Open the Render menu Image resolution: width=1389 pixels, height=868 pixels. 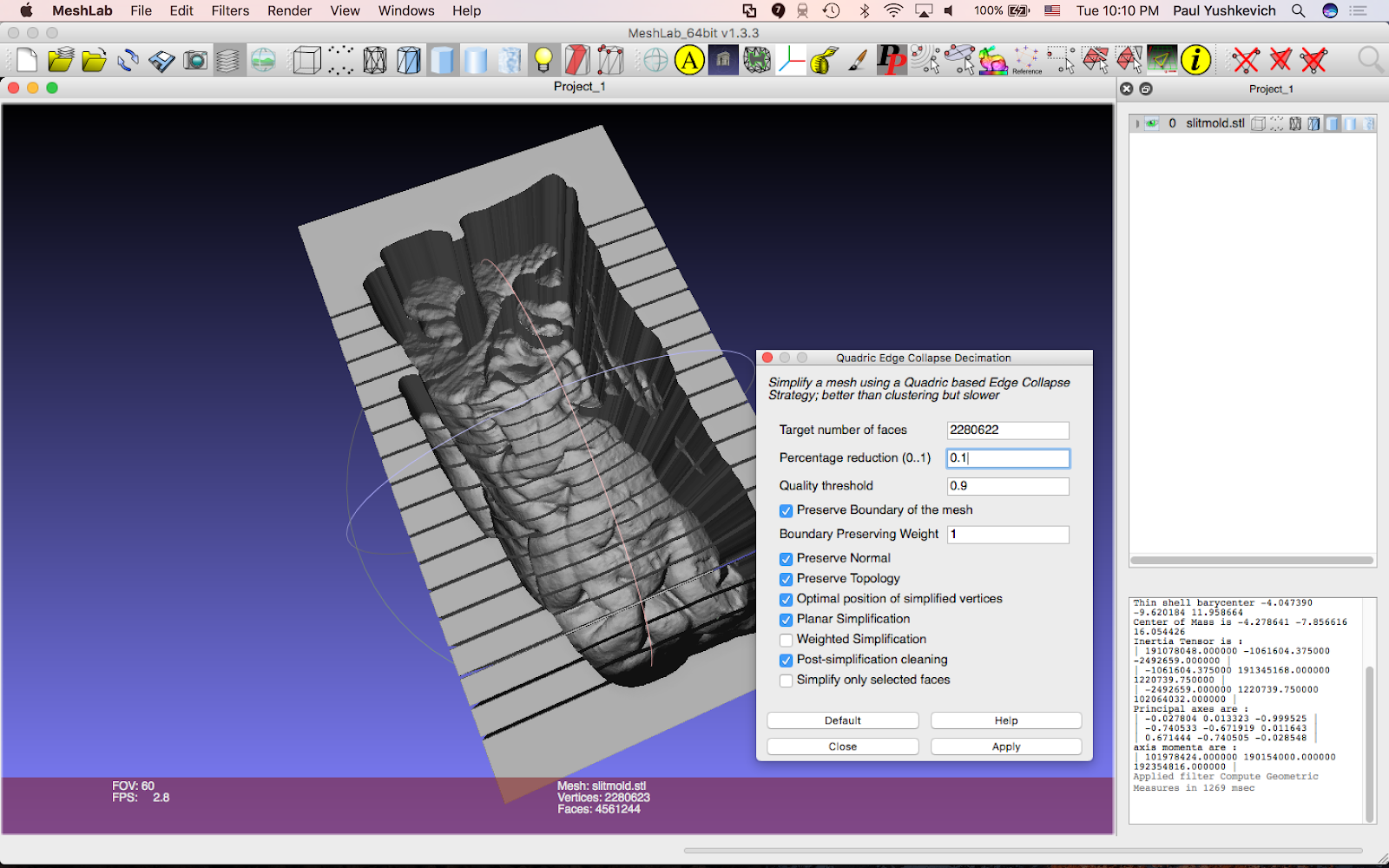tap(289, 10)
